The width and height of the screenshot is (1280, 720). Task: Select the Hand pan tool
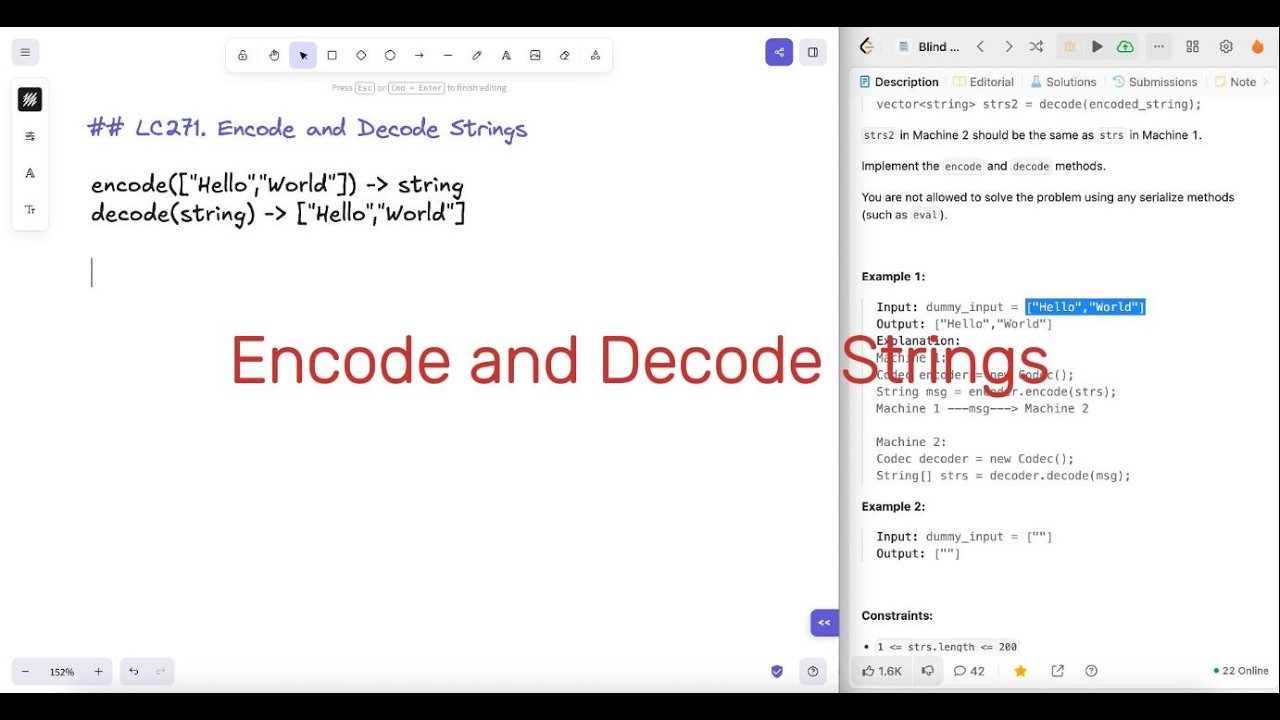coord(274,55)
